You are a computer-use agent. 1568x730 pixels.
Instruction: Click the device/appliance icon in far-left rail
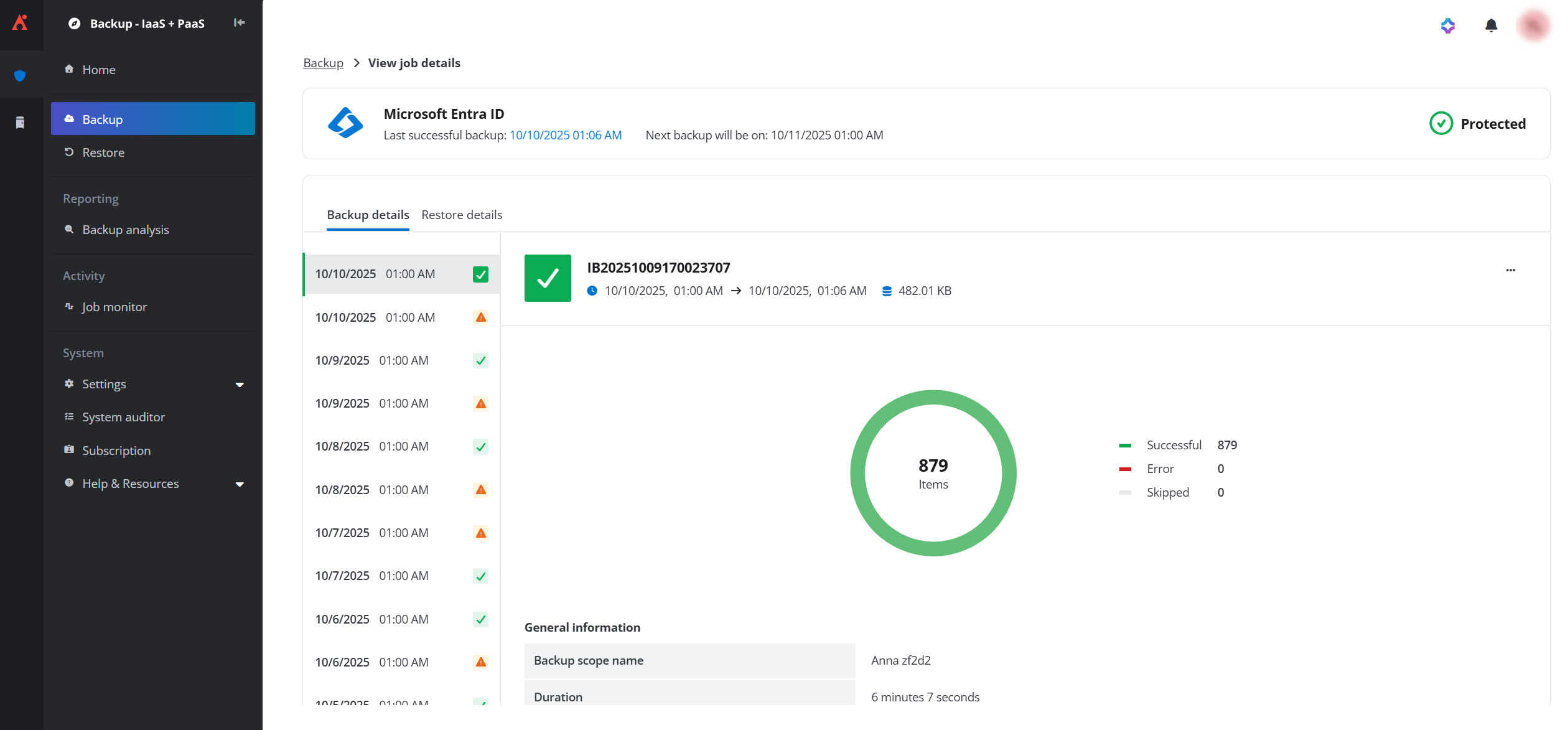(x=21, y=123)
